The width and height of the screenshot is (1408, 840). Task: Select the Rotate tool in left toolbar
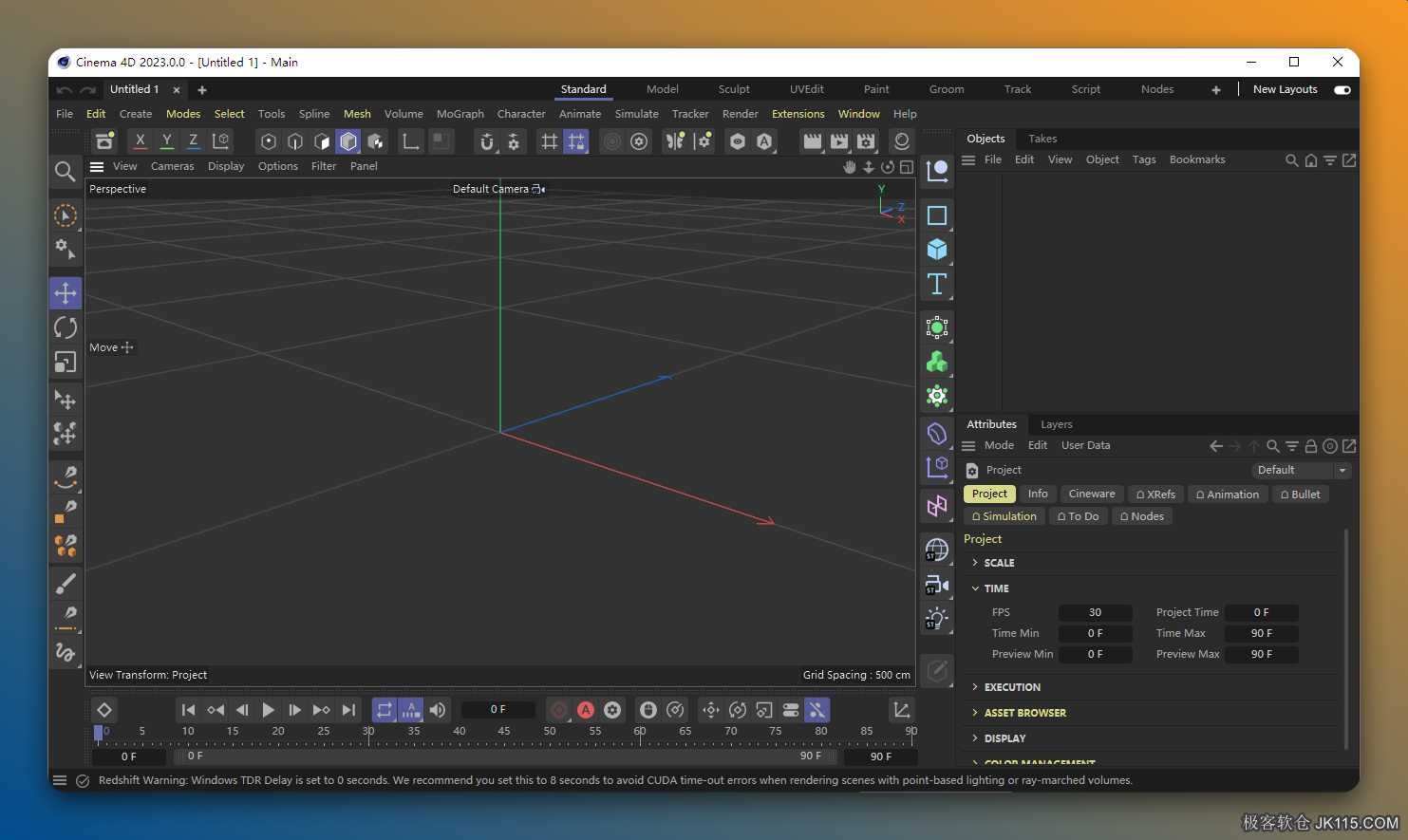pos(66,327)
